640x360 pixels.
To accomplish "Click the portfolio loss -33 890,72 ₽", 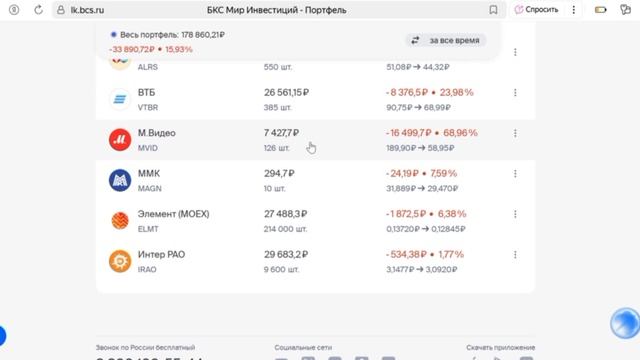I will coord(131,49).
